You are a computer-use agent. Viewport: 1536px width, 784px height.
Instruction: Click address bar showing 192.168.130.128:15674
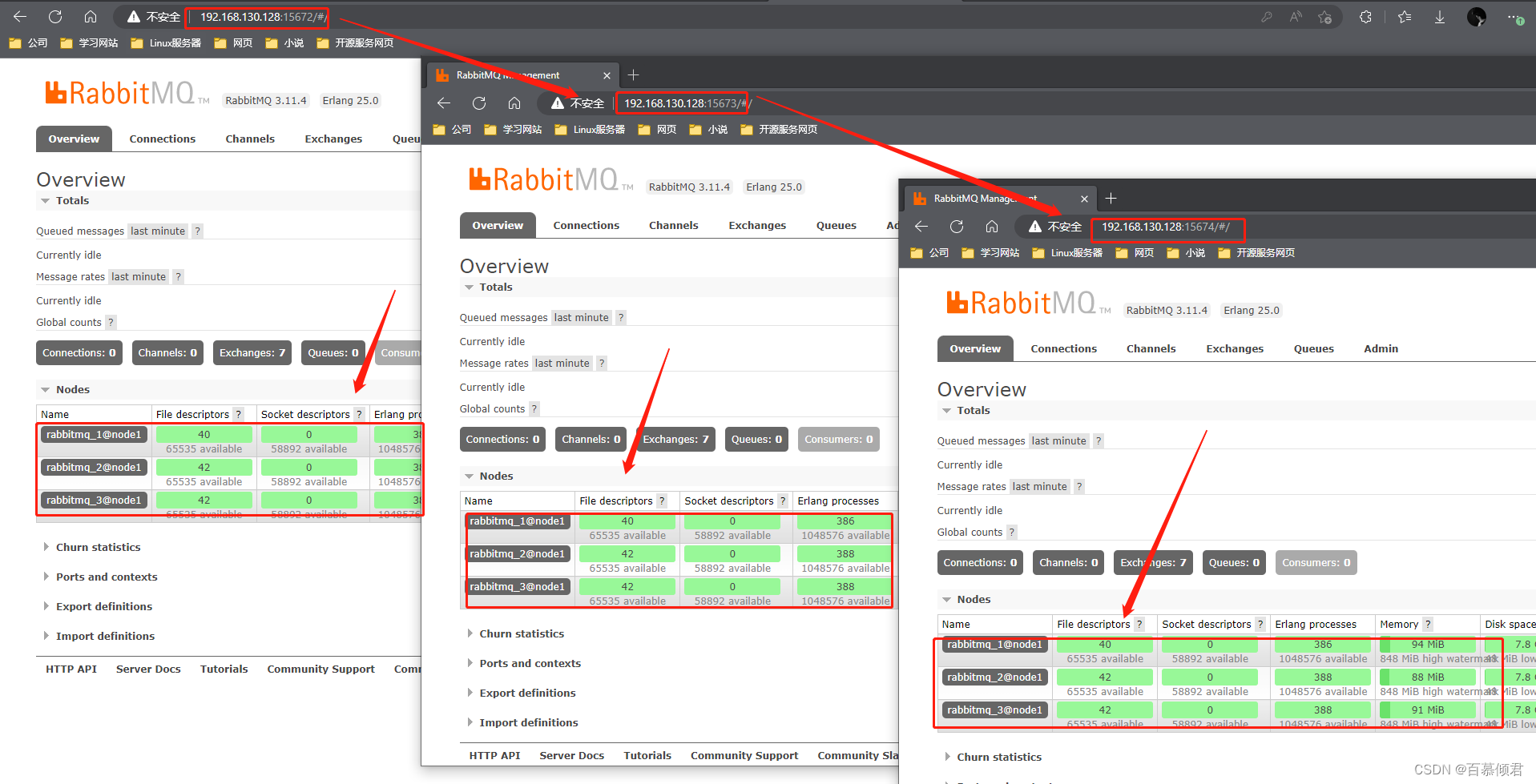point(1167,227)
